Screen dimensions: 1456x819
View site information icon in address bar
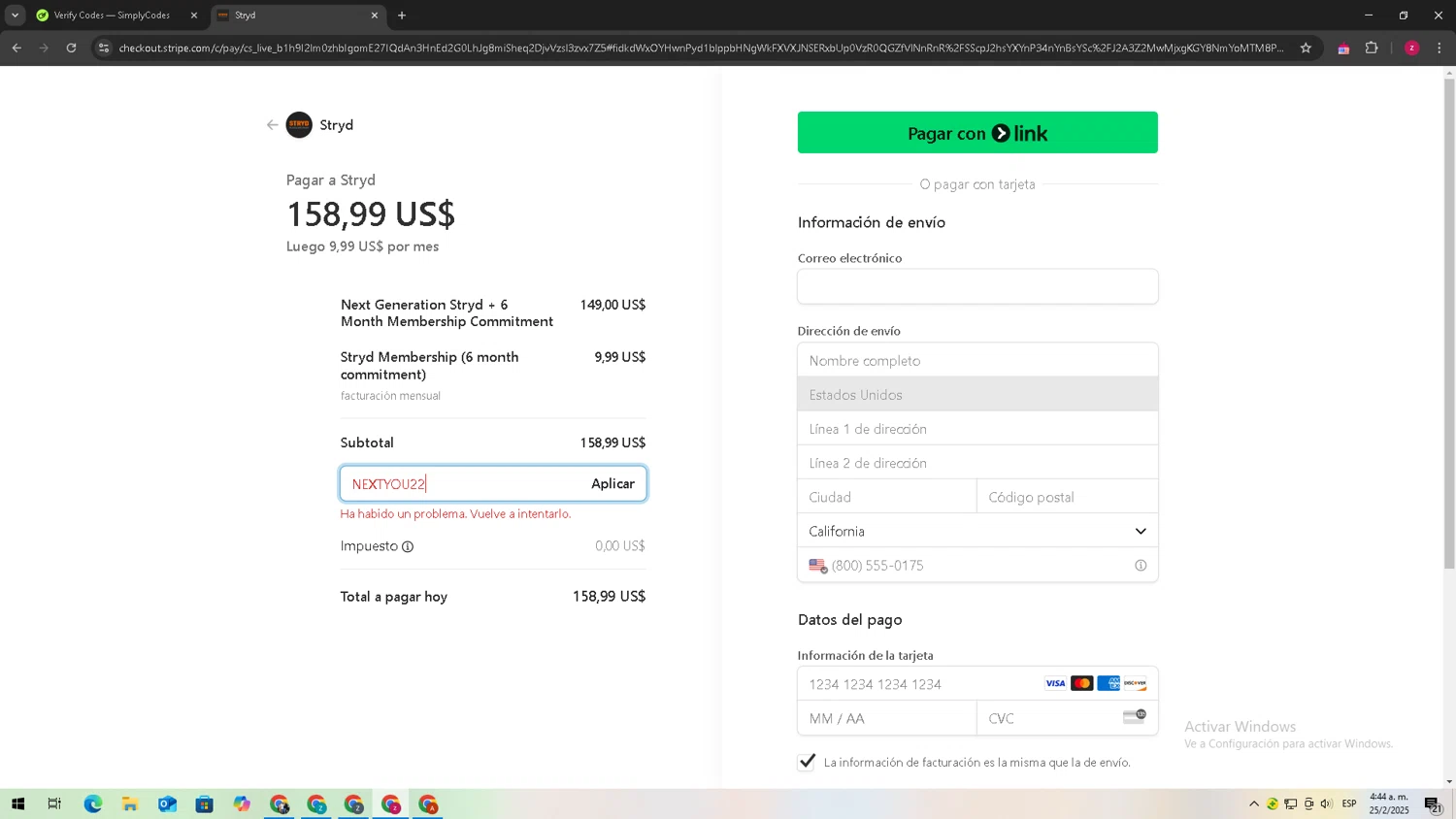[x=104, y=48]
